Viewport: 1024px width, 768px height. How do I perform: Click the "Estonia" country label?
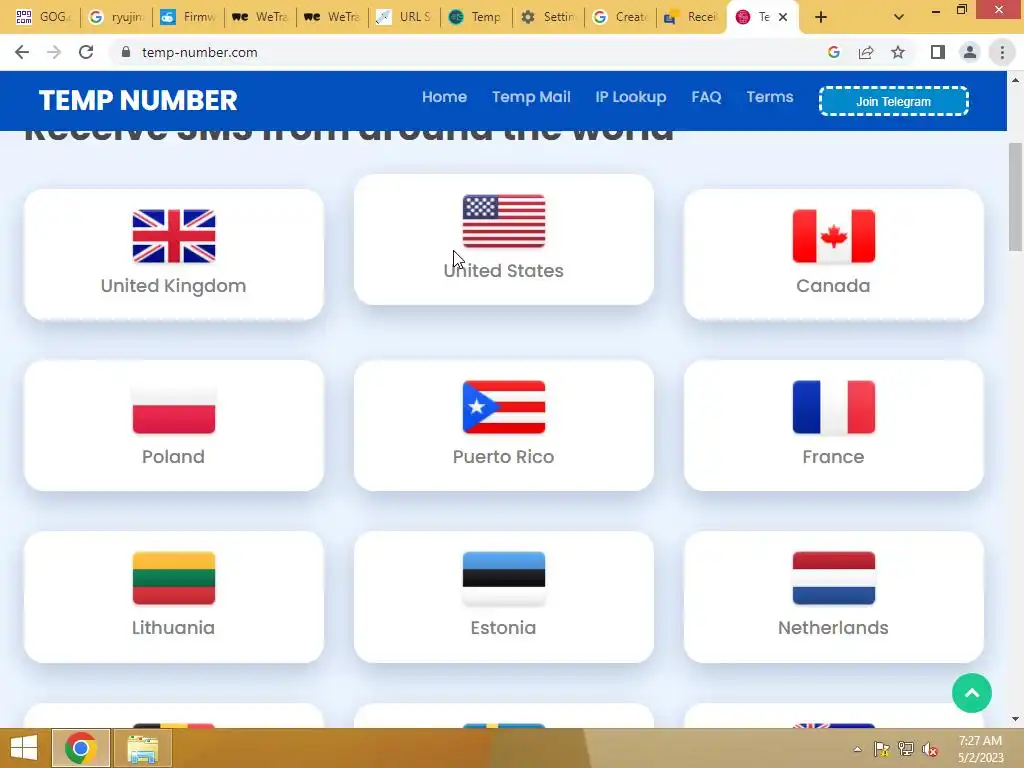point(504,628)
